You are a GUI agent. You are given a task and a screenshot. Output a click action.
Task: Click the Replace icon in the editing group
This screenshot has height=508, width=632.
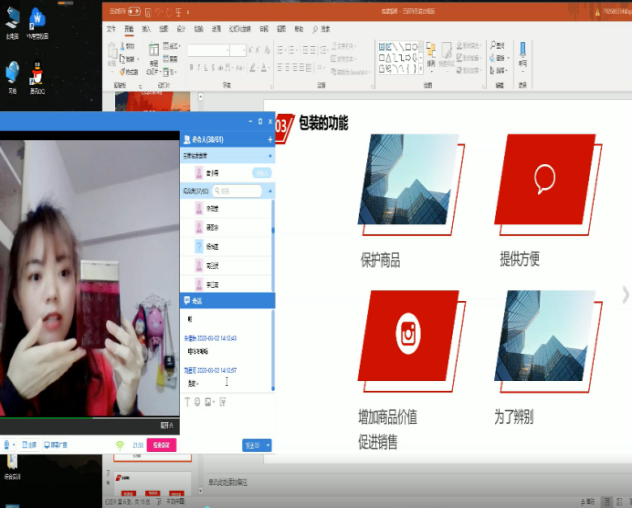493,58
